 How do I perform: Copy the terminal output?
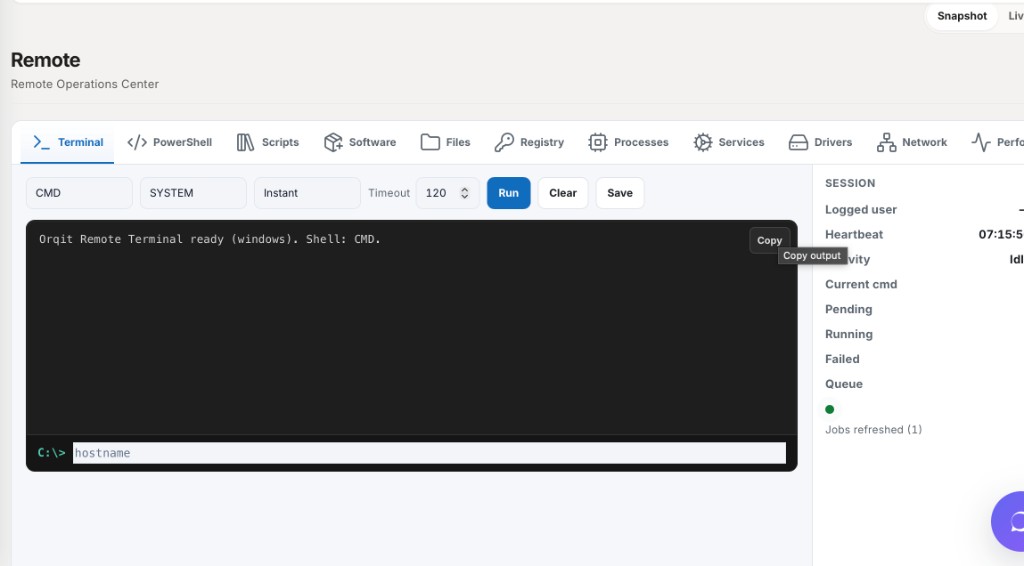click(x=769, y=240)
